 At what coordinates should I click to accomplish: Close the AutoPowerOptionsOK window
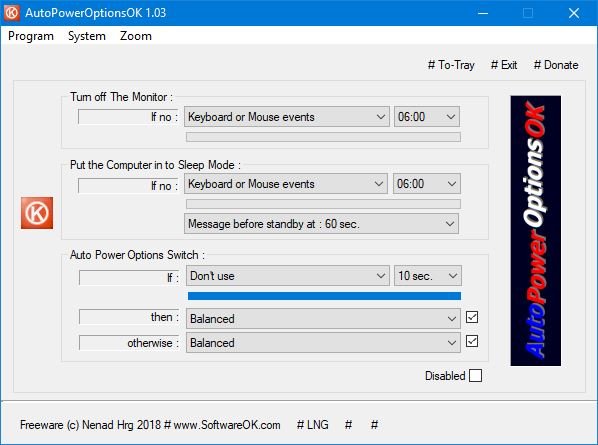(x=574, y=13)
